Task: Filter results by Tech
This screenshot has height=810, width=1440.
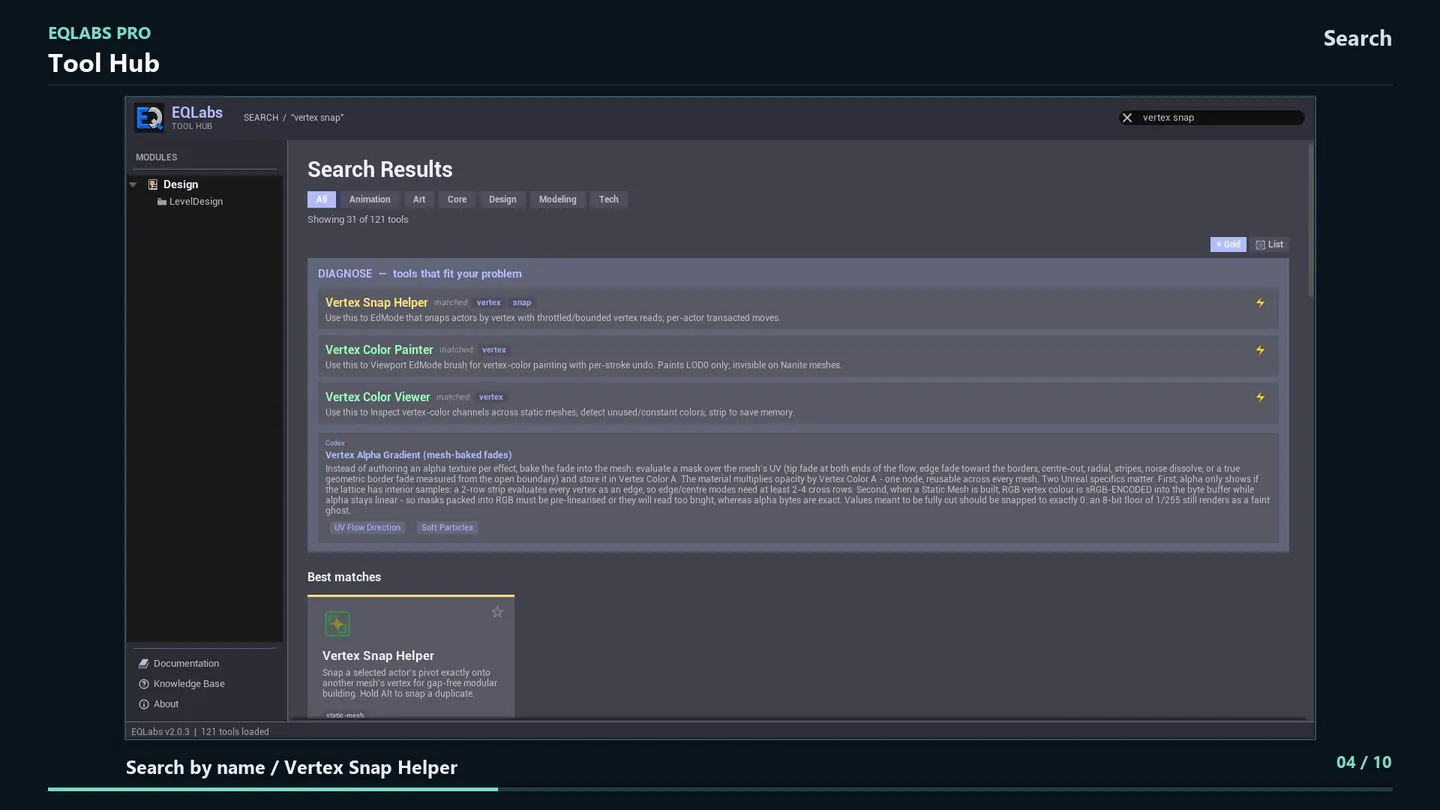Action: point(608,200)
